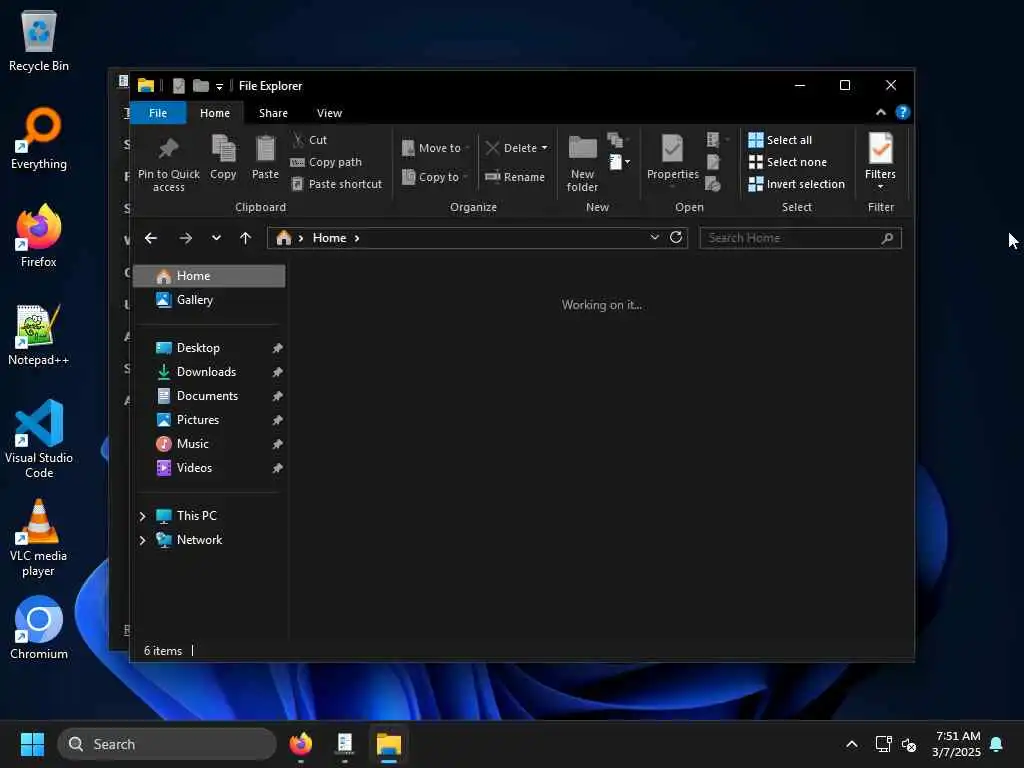Open the notification bell icon
The height and width of the screenshot is (768, 1024).
point(997,744)
